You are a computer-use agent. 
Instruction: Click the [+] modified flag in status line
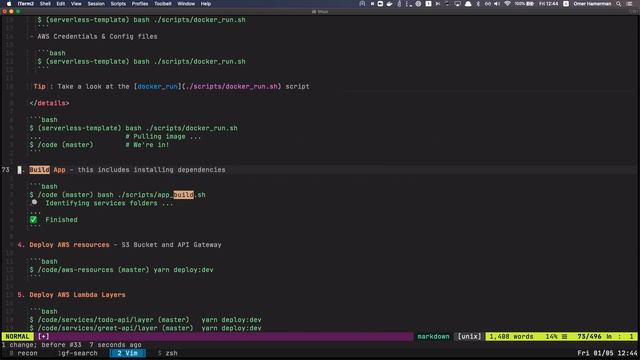(43, 336)
